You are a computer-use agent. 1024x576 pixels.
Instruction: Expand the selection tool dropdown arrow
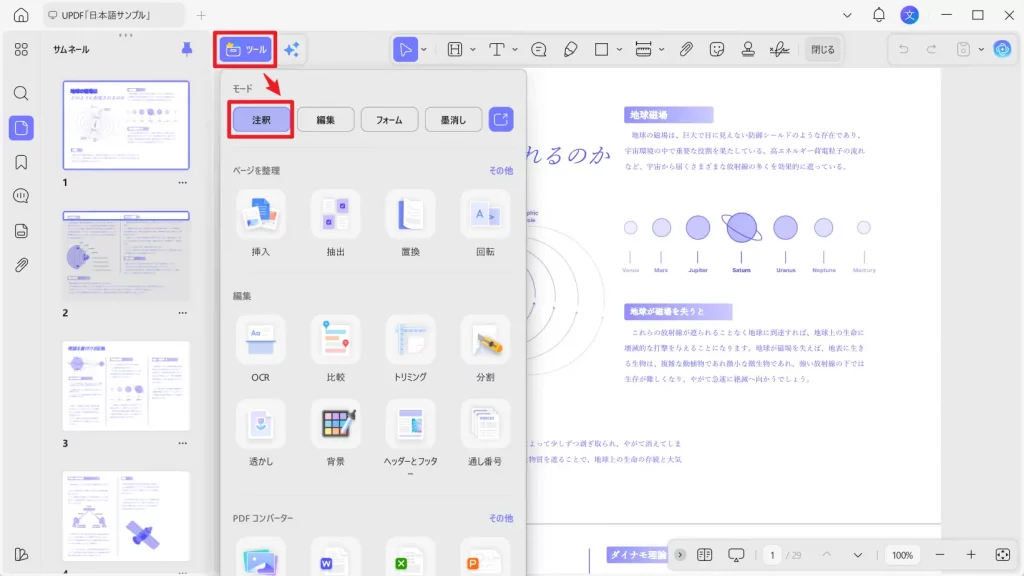(424, 50)
